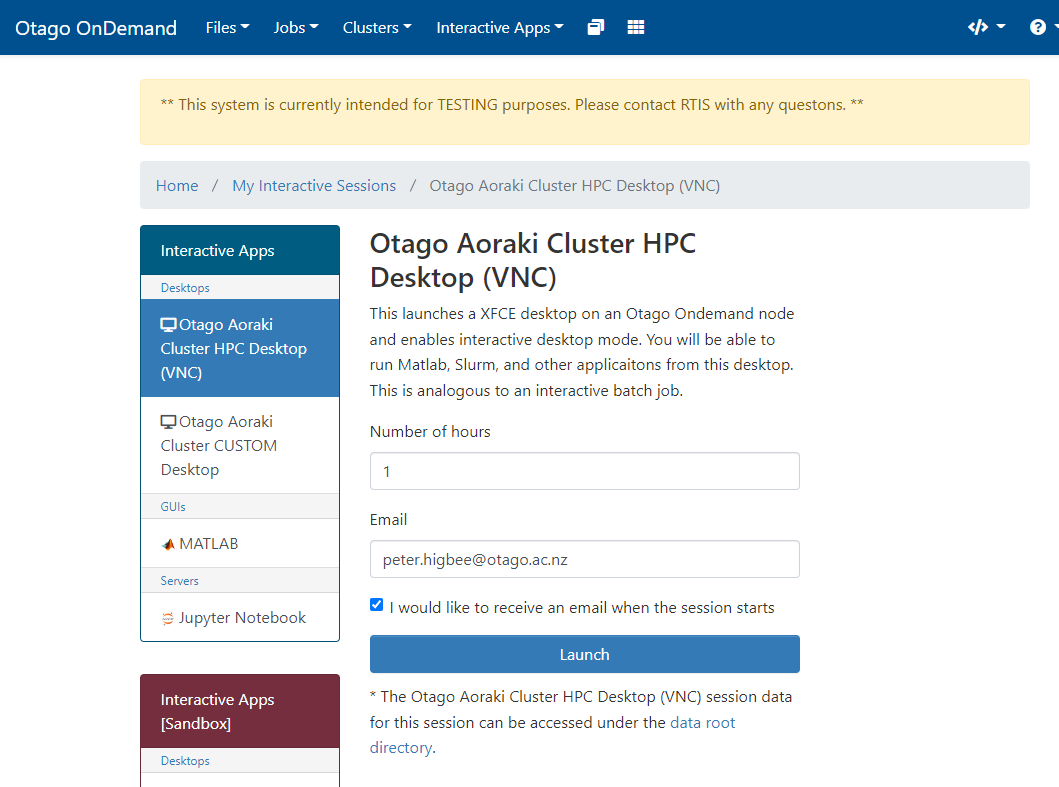
Task: Click monitor icon for CUSTOM Desktop
Action: pyautogui.click(x=168, y=422)
